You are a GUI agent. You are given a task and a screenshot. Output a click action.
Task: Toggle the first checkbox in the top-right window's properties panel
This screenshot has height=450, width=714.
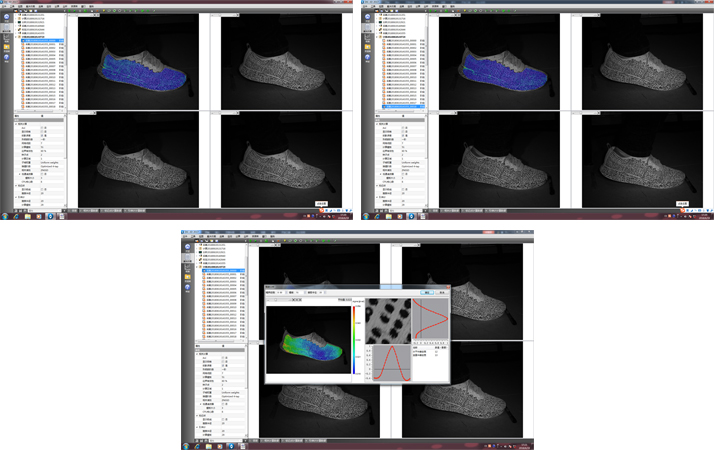[x=404, y=127]
